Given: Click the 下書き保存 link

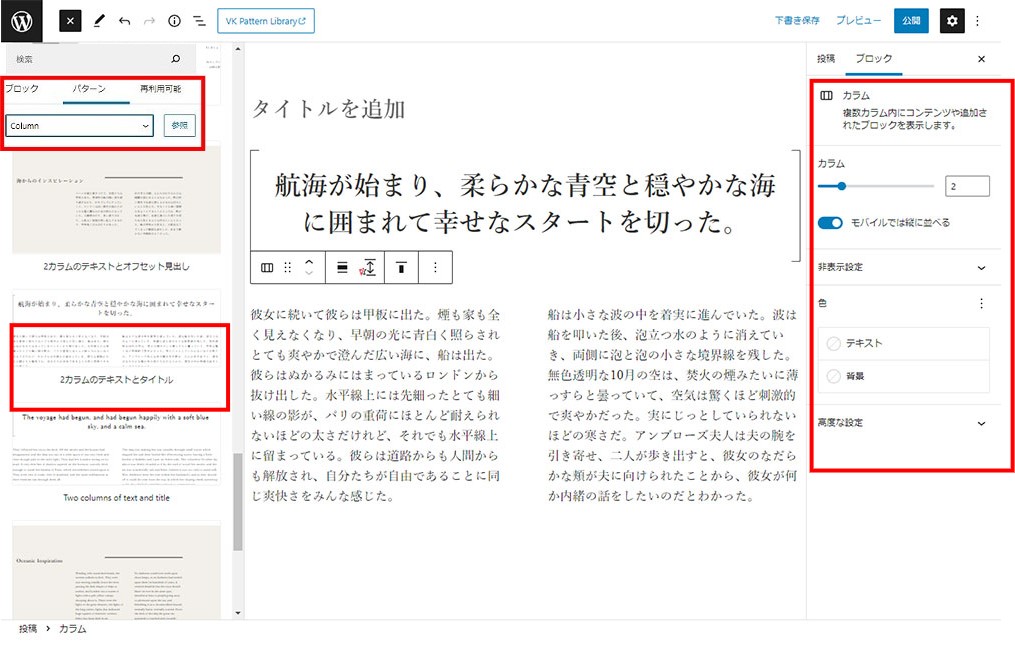Looking at the screenshot, I should point(797,21).
